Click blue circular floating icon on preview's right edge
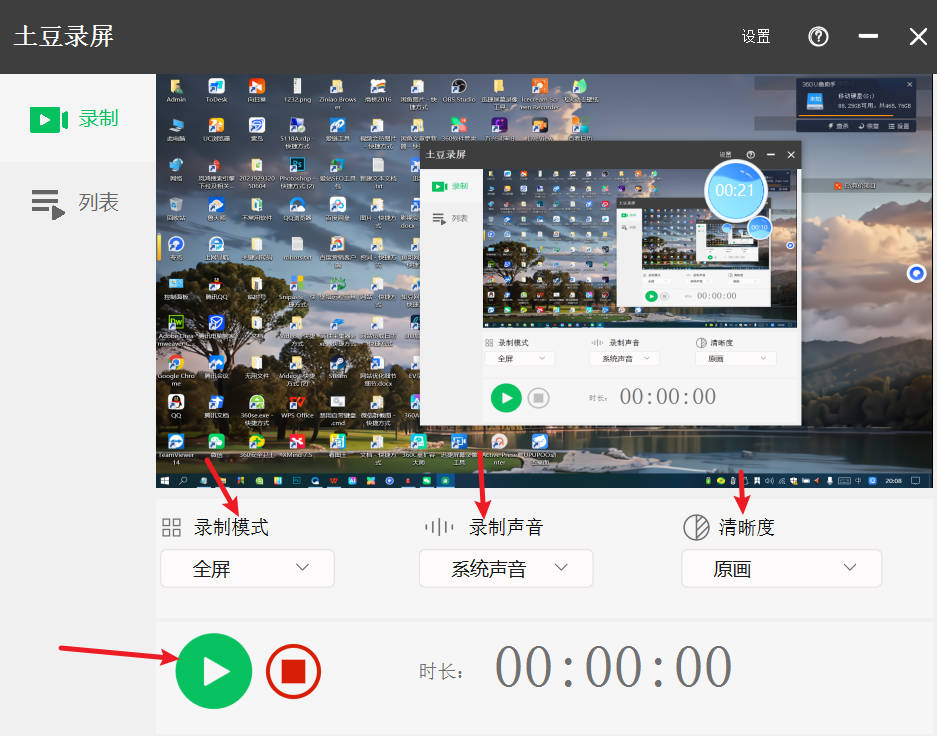 click(916, 273)
